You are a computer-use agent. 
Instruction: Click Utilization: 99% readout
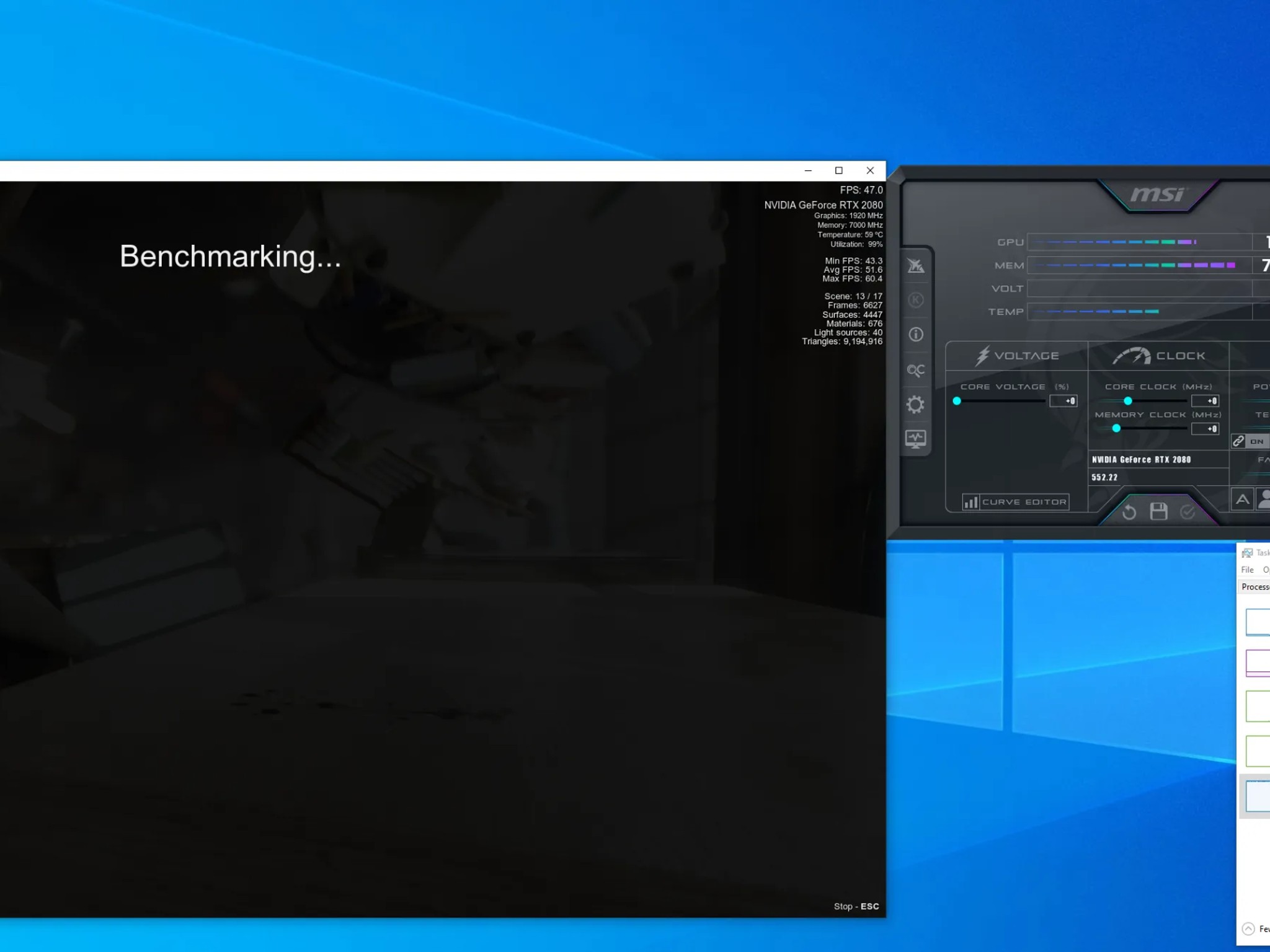point(857,244)
